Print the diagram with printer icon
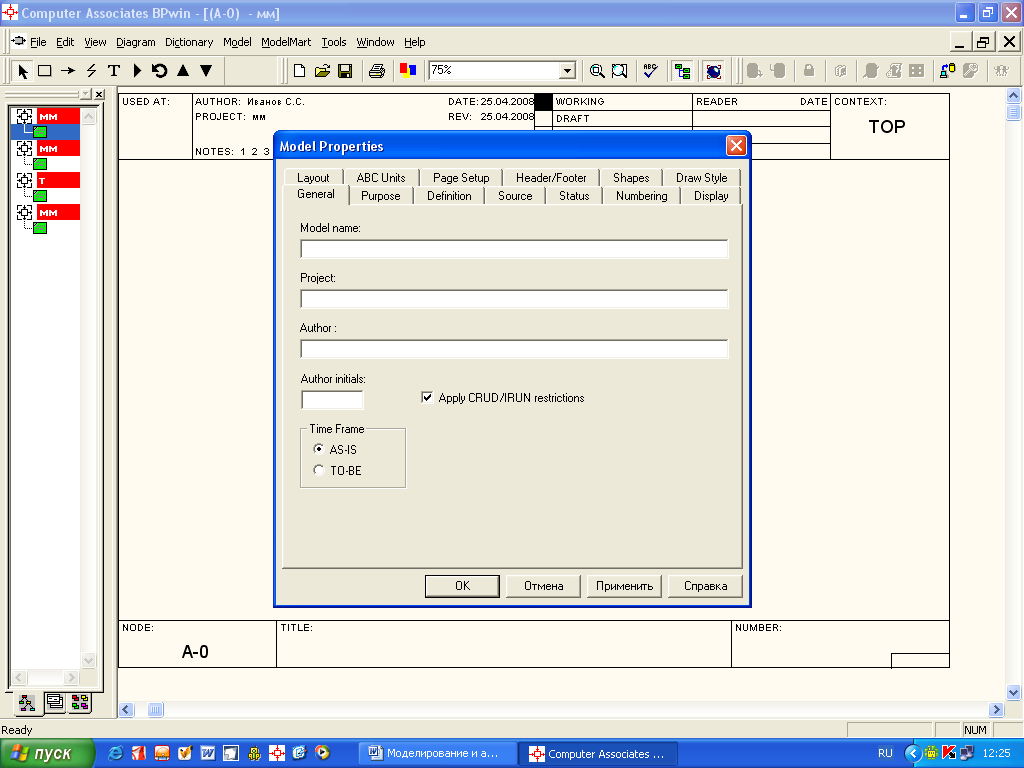 pyautogui.click(x=377, y=71)
